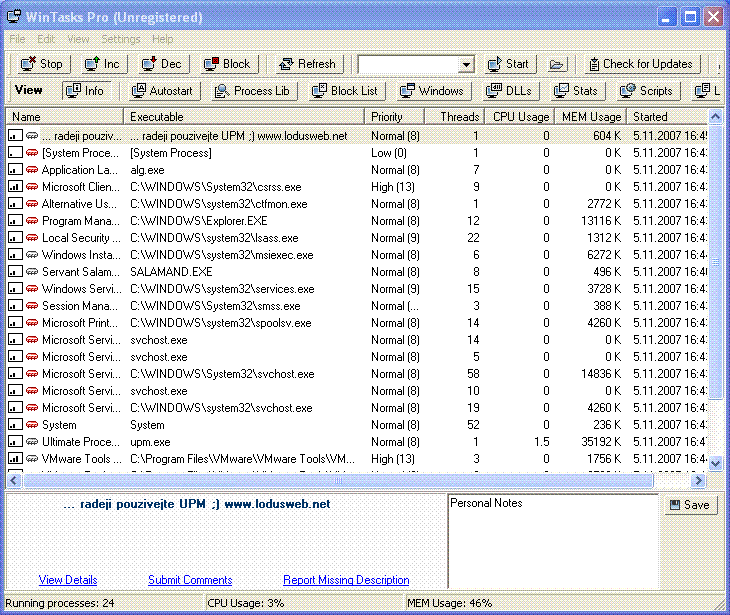Sort by the Executable column header
Viewport: 730px width, 615px height.
(x=244, y=116)
